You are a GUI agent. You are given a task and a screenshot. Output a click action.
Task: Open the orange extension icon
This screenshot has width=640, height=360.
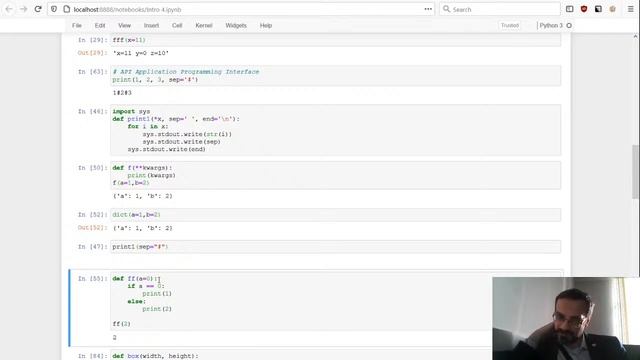click(x=612, y=9)
